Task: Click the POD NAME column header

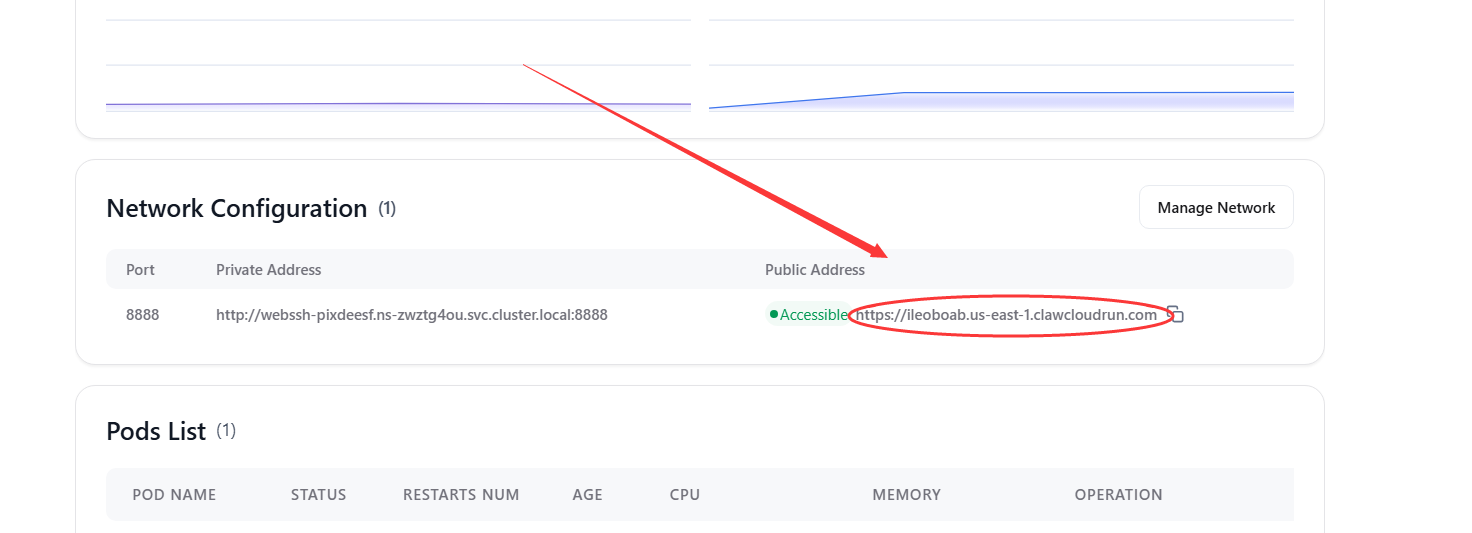Action: (x=174, y=495)
